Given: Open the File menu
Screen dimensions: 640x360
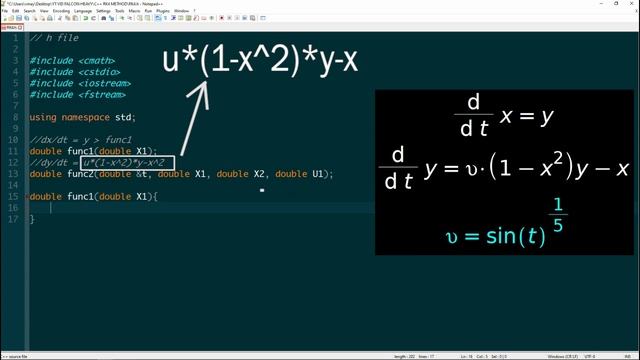Looking at the screenshot, I should (4, 11).
